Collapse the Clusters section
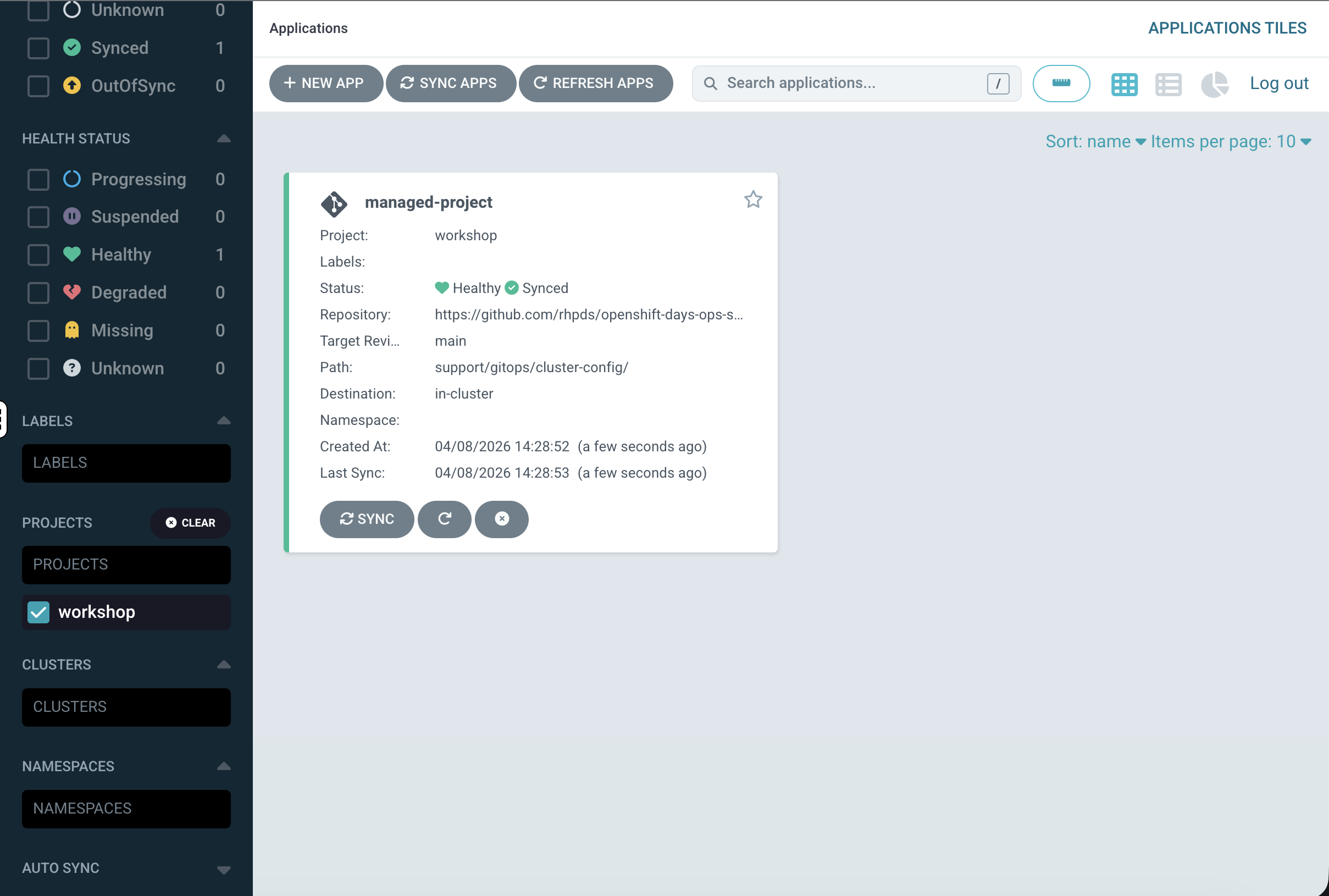The image size is (1329, 896). coord(224,664)
